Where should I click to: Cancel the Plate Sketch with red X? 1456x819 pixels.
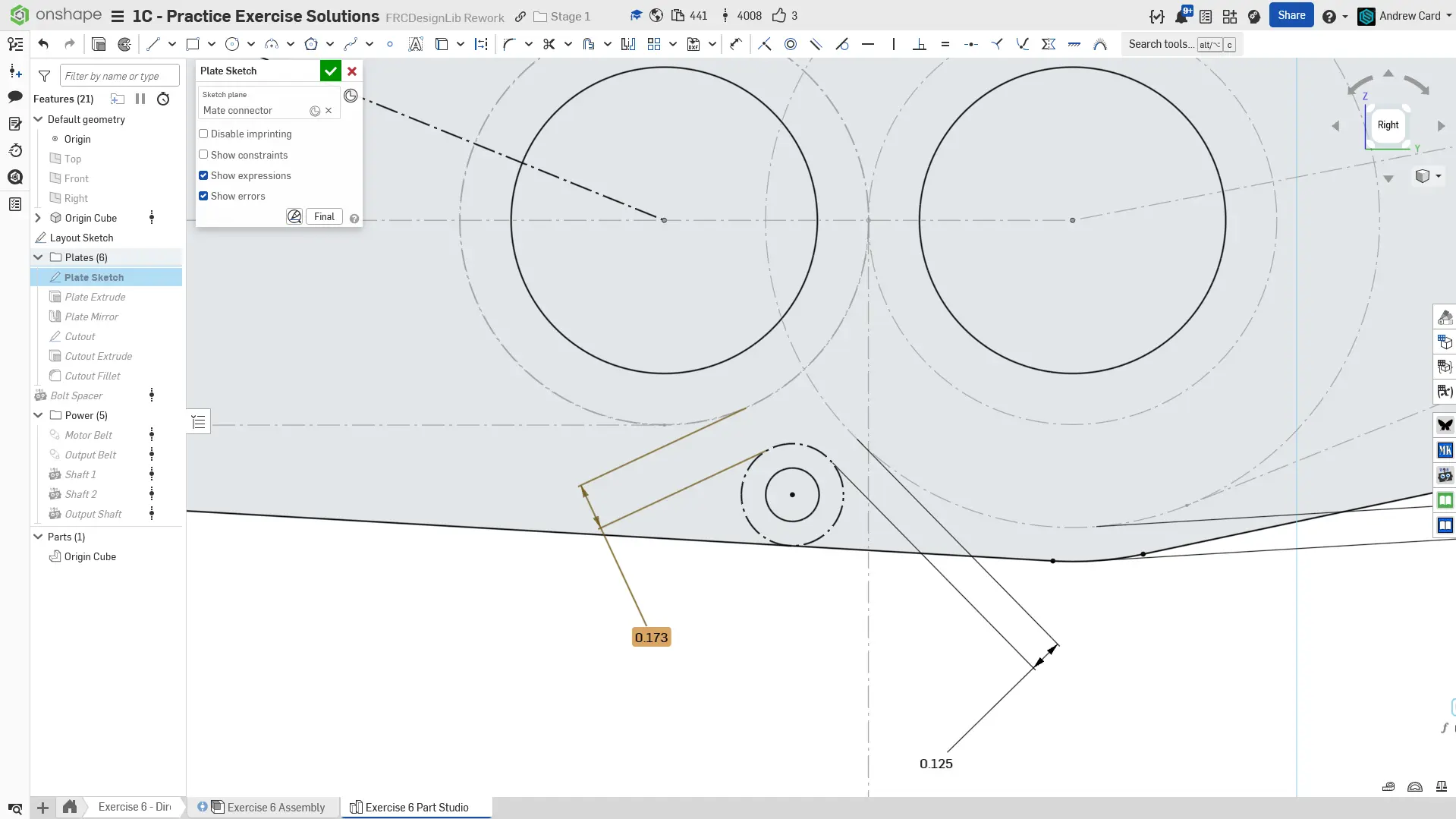point(352,71)
